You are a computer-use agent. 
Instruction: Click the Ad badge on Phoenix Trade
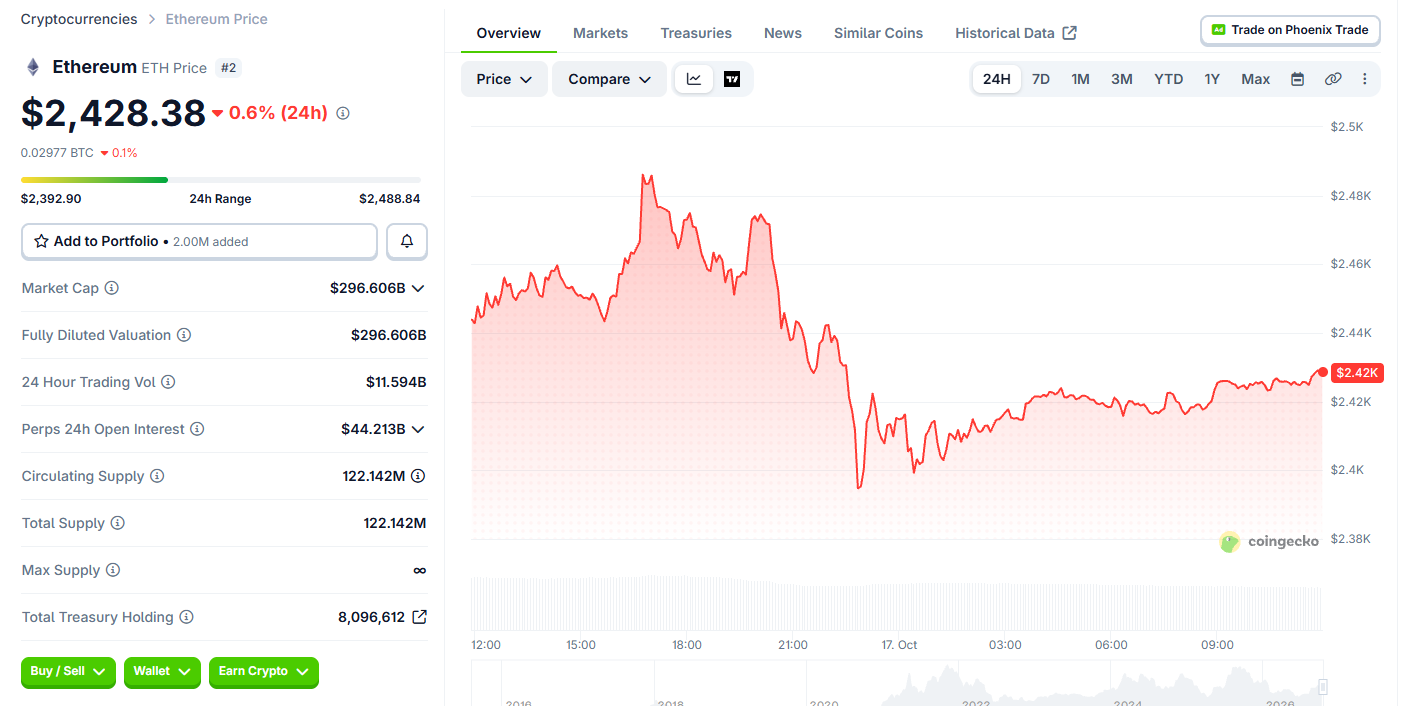tap(1218, 30)
